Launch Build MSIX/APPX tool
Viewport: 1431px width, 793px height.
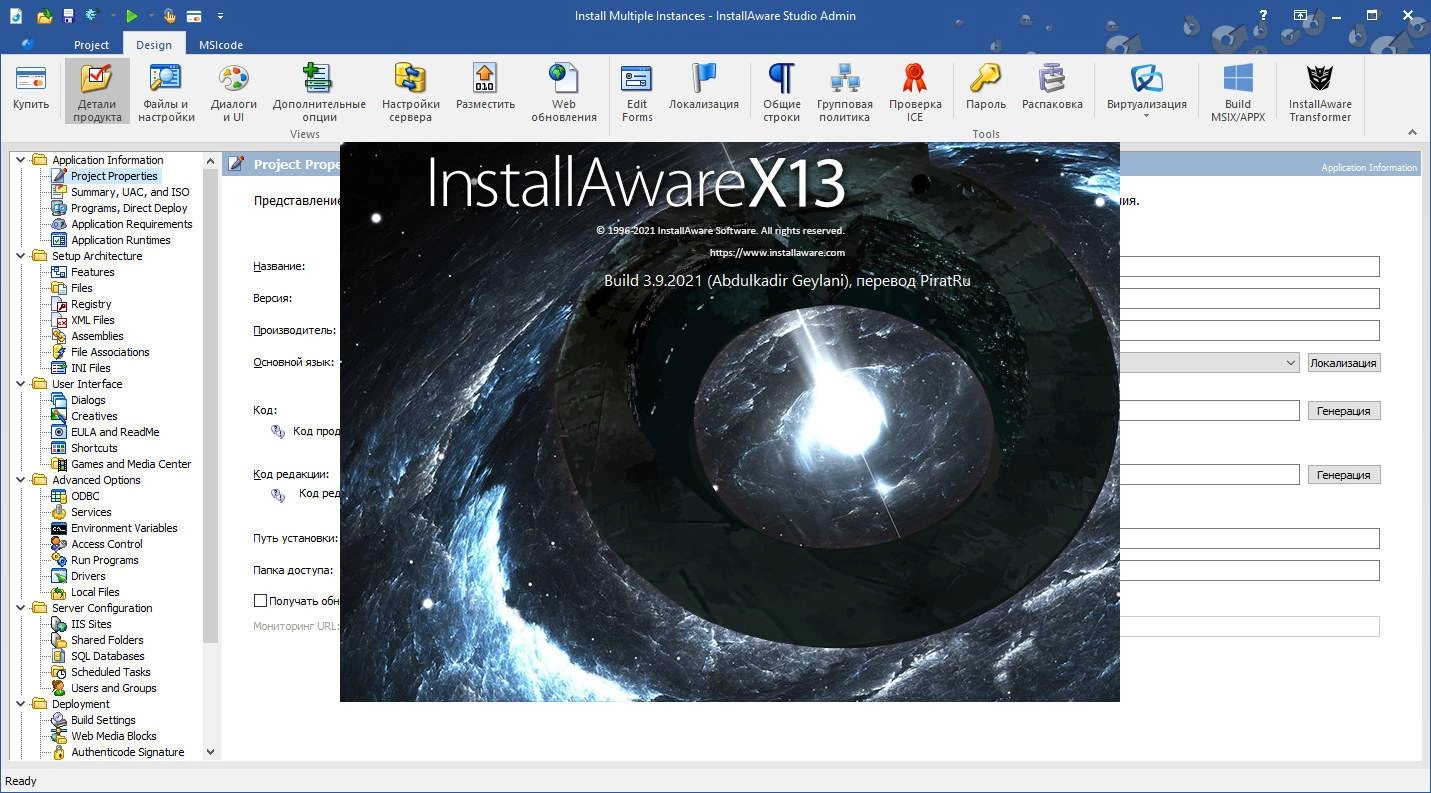[1238, 91]
